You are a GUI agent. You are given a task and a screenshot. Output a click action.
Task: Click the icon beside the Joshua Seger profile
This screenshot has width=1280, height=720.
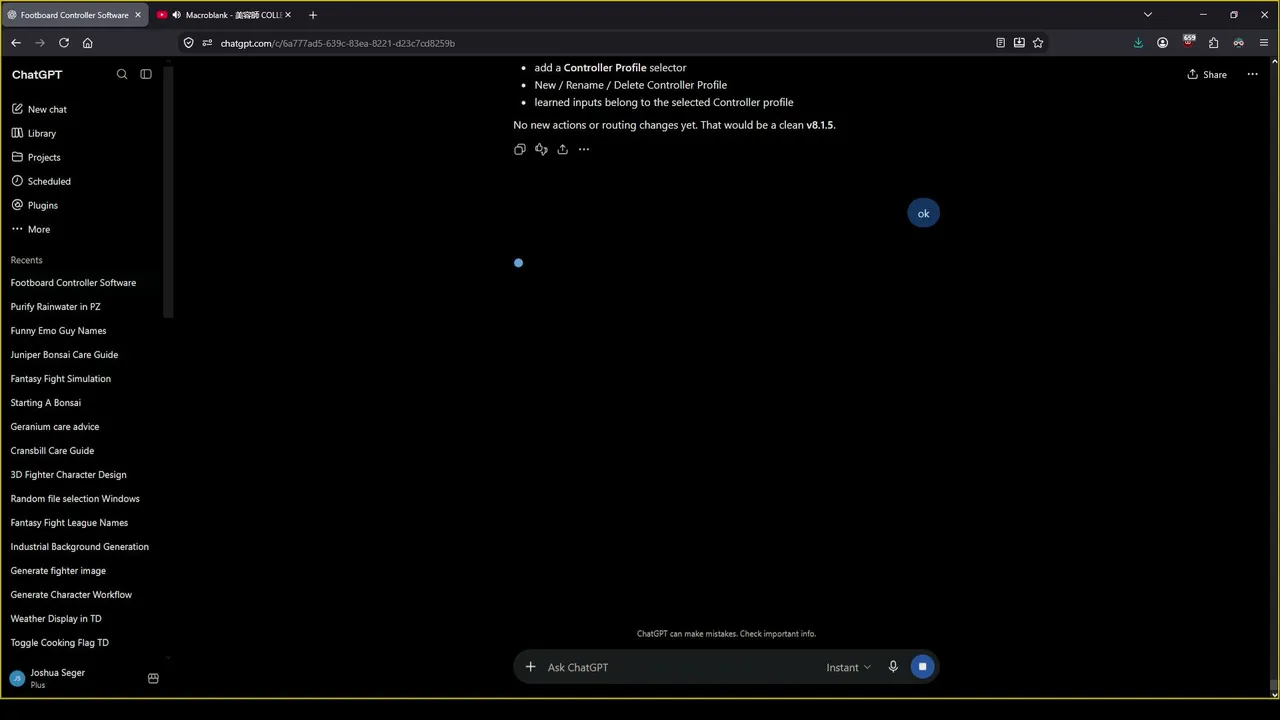[x=153, y=678]
